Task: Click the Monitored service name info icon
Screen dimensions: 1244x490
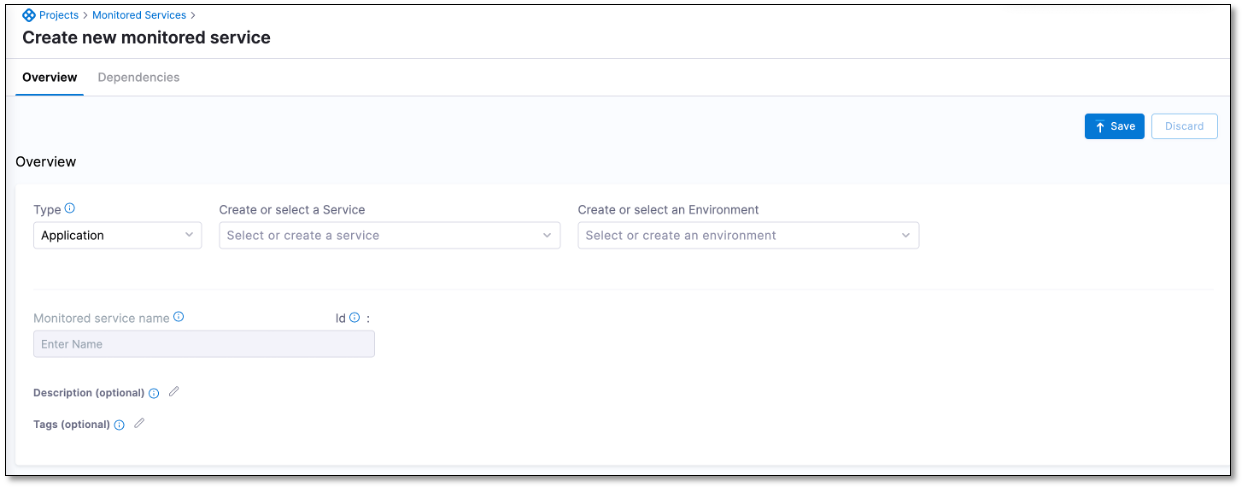Action: point(179,317)
